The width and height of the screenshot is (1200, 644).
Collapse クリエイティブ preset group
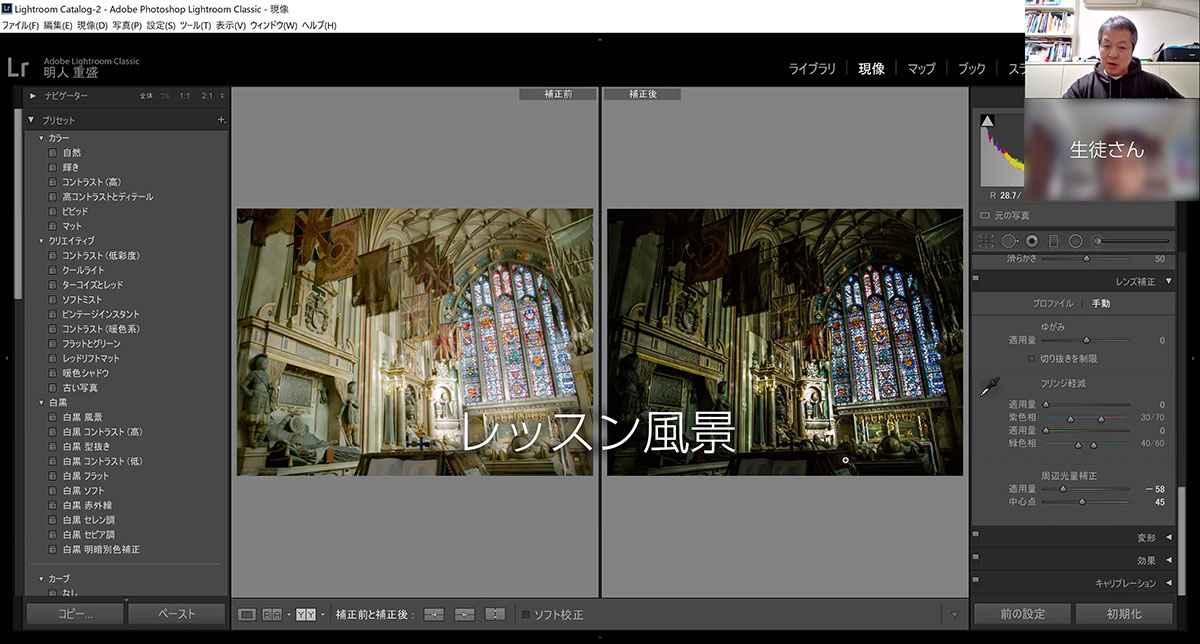click(42, 241)
